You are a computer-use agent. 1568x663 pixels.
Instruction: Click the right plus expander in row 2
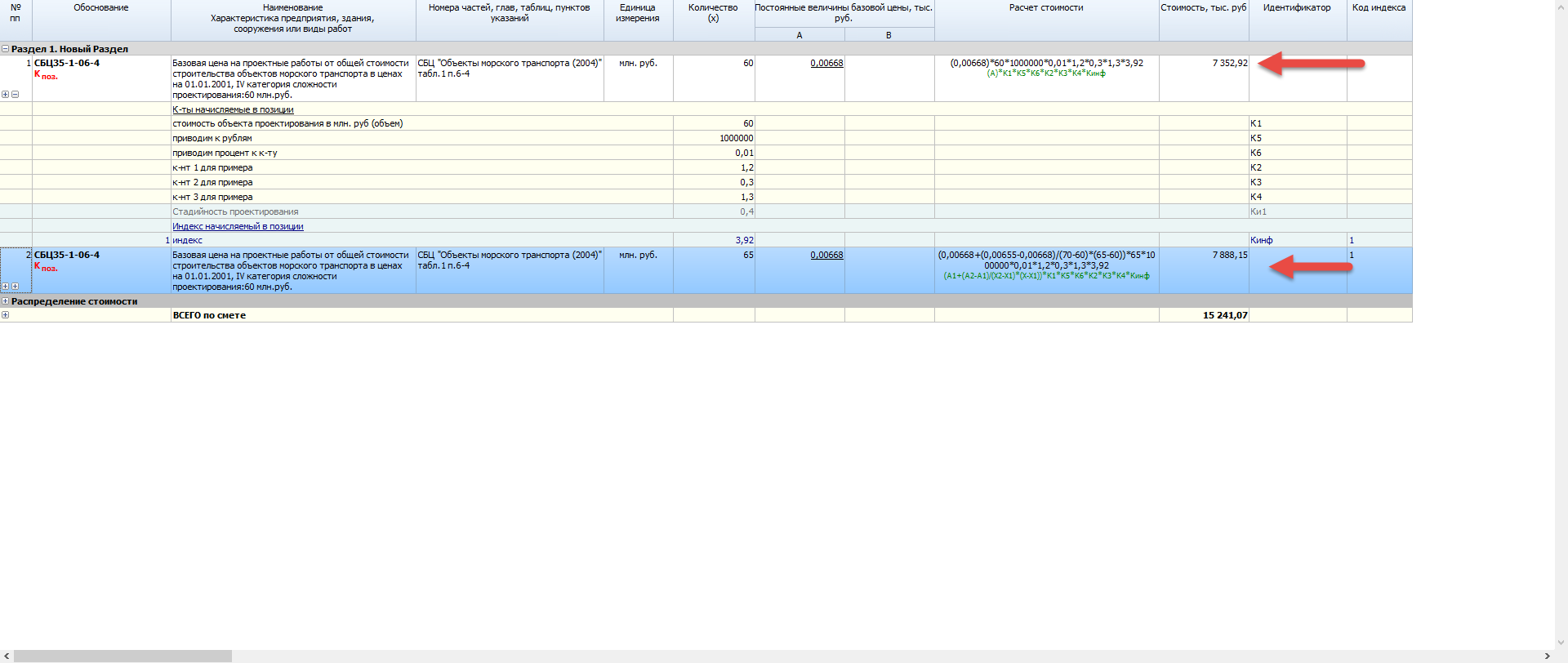pos(15,287)
